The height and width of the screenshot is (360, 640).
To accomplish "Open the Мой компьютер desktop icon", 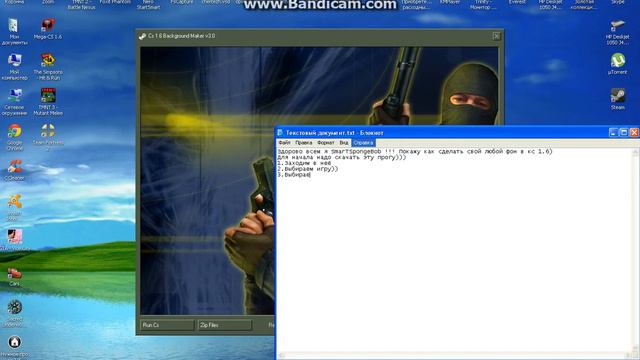I will tap(14, 67).
